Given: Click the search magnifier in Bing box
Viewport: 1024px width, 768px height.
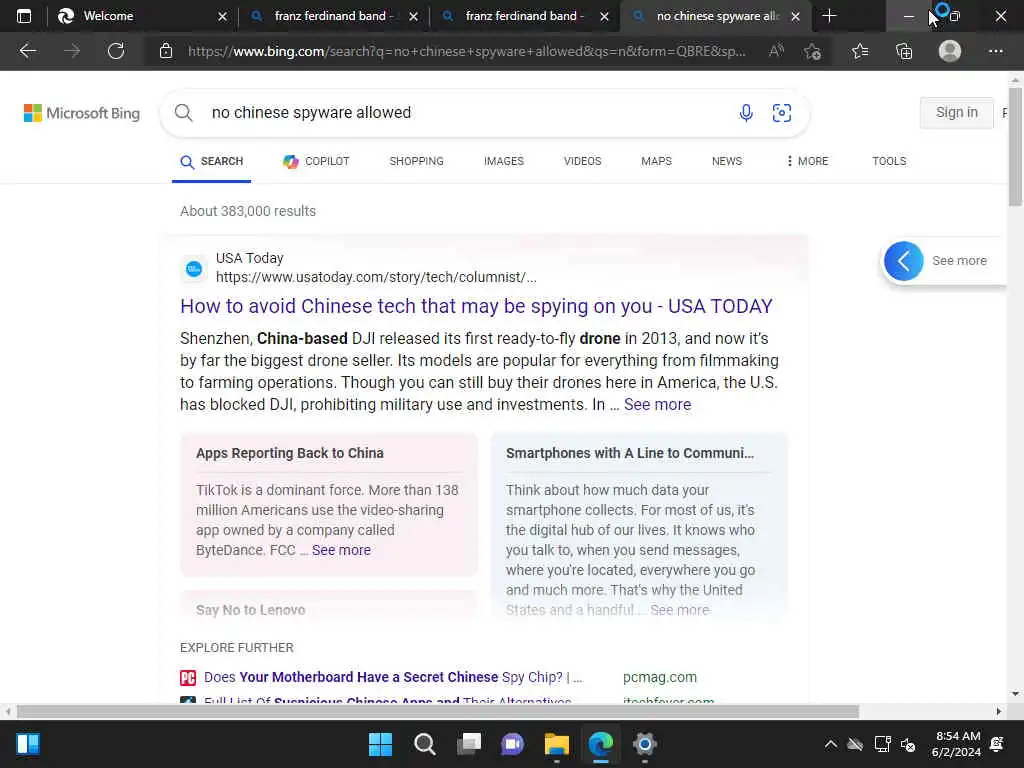Looking at the screenshot, I should (x=184, y=113).
